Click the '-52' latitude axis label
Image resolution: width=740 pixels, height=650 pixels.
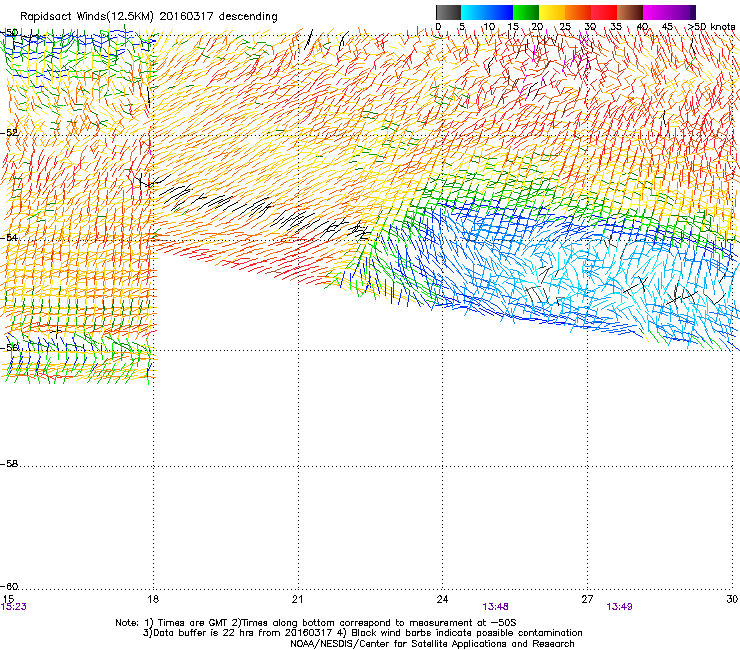point(9,133)
